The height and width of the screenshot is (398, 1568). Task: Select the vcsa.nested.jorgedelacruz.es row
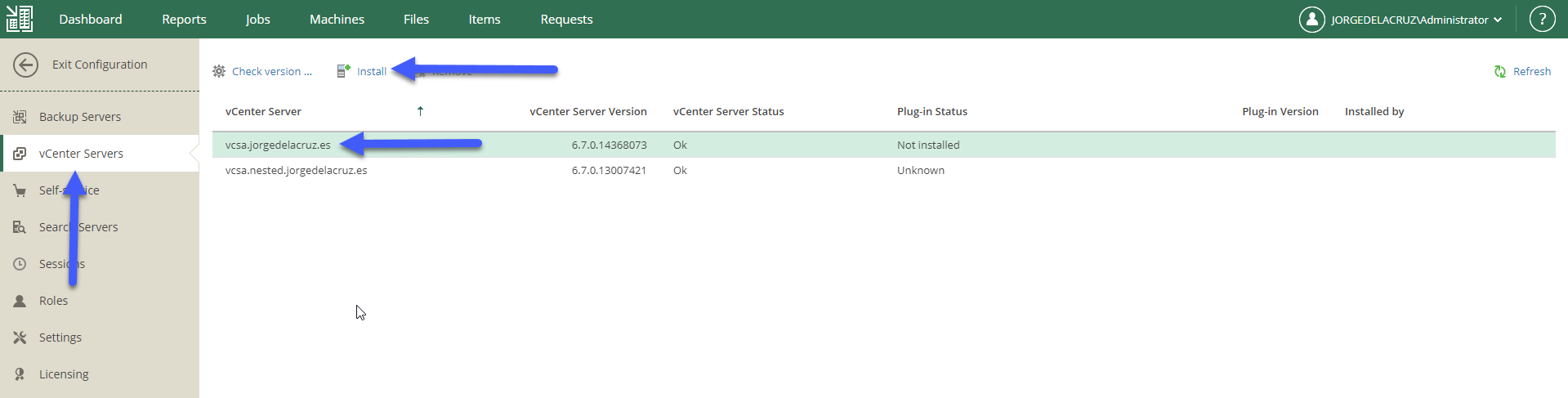pyautogui.click(x=884, y=171)
